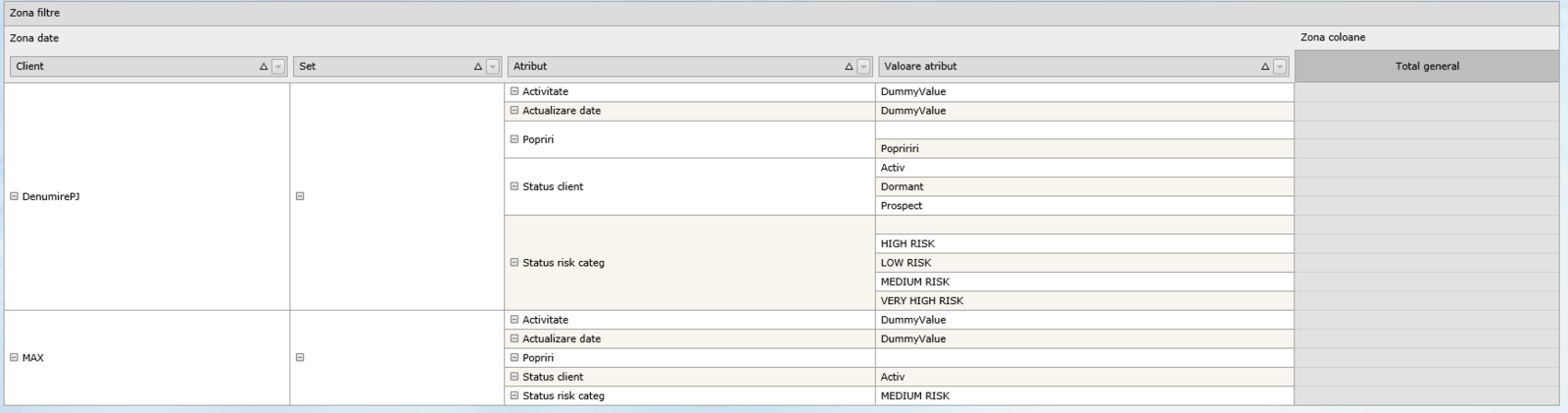
Task: Collapse the DenumirePJ client row
Action: click(14, 196)
